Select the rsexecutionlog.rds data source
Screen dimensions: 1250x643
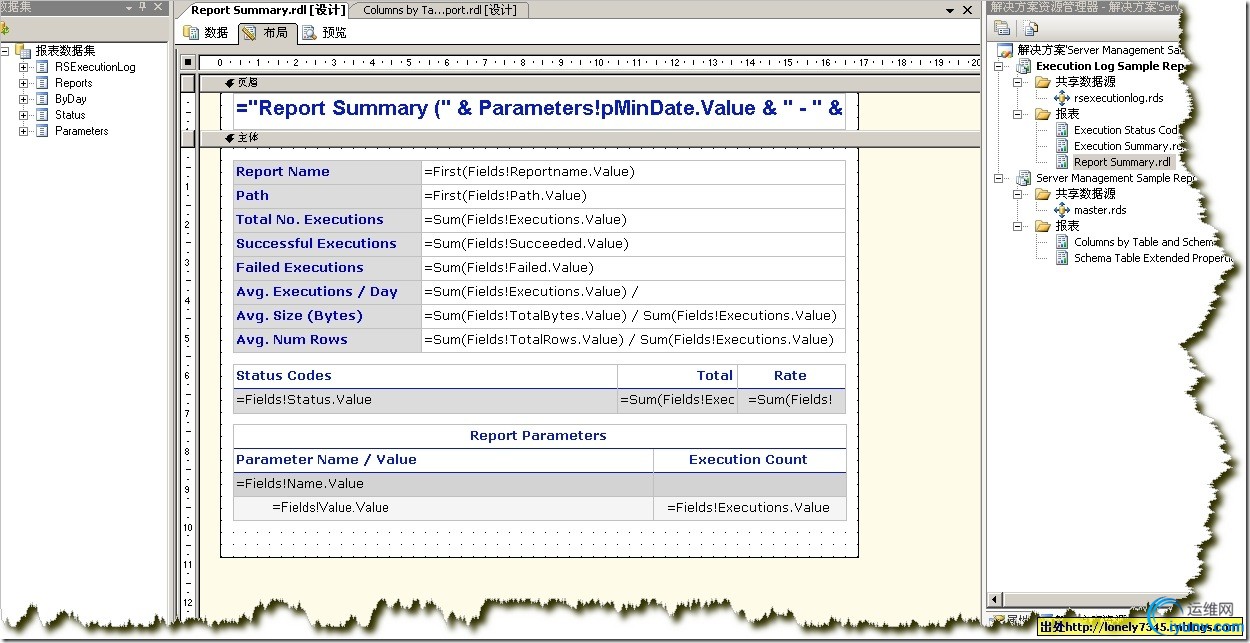[x=1118, y=99]
